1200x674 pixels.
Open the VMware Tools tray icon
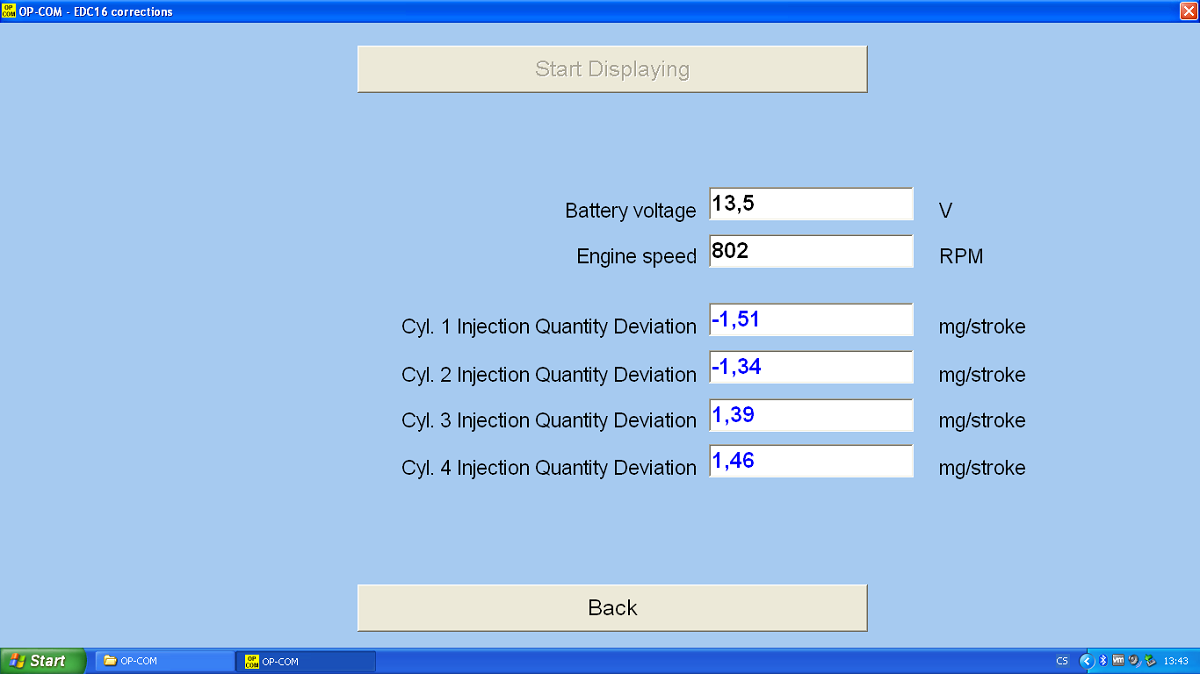click(x=1118, y=661)
